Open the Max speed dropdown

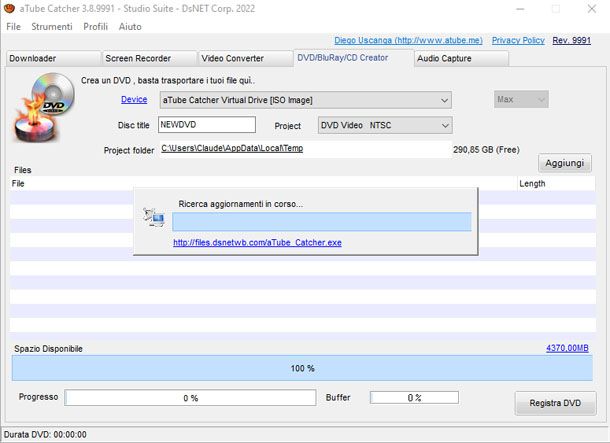pos(541,100)
